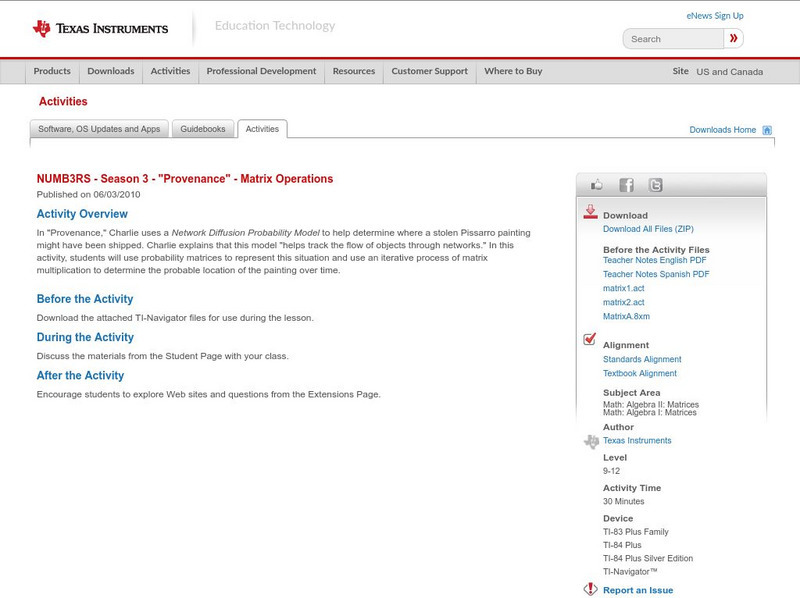800x598 pixels.
Task: Click into the Search field
Action: point(673,39)
